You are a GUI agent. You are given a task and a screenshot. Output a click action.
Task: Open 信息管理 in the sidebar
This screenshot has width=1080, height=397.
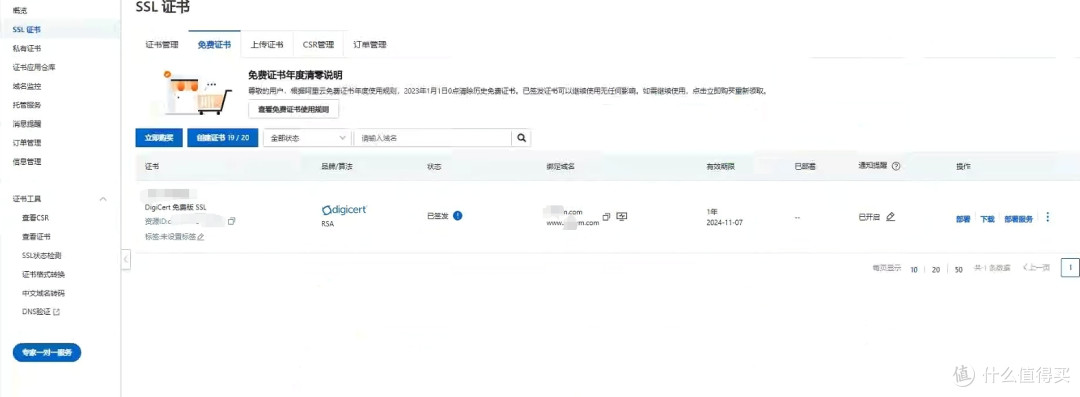tap(26, 161)
